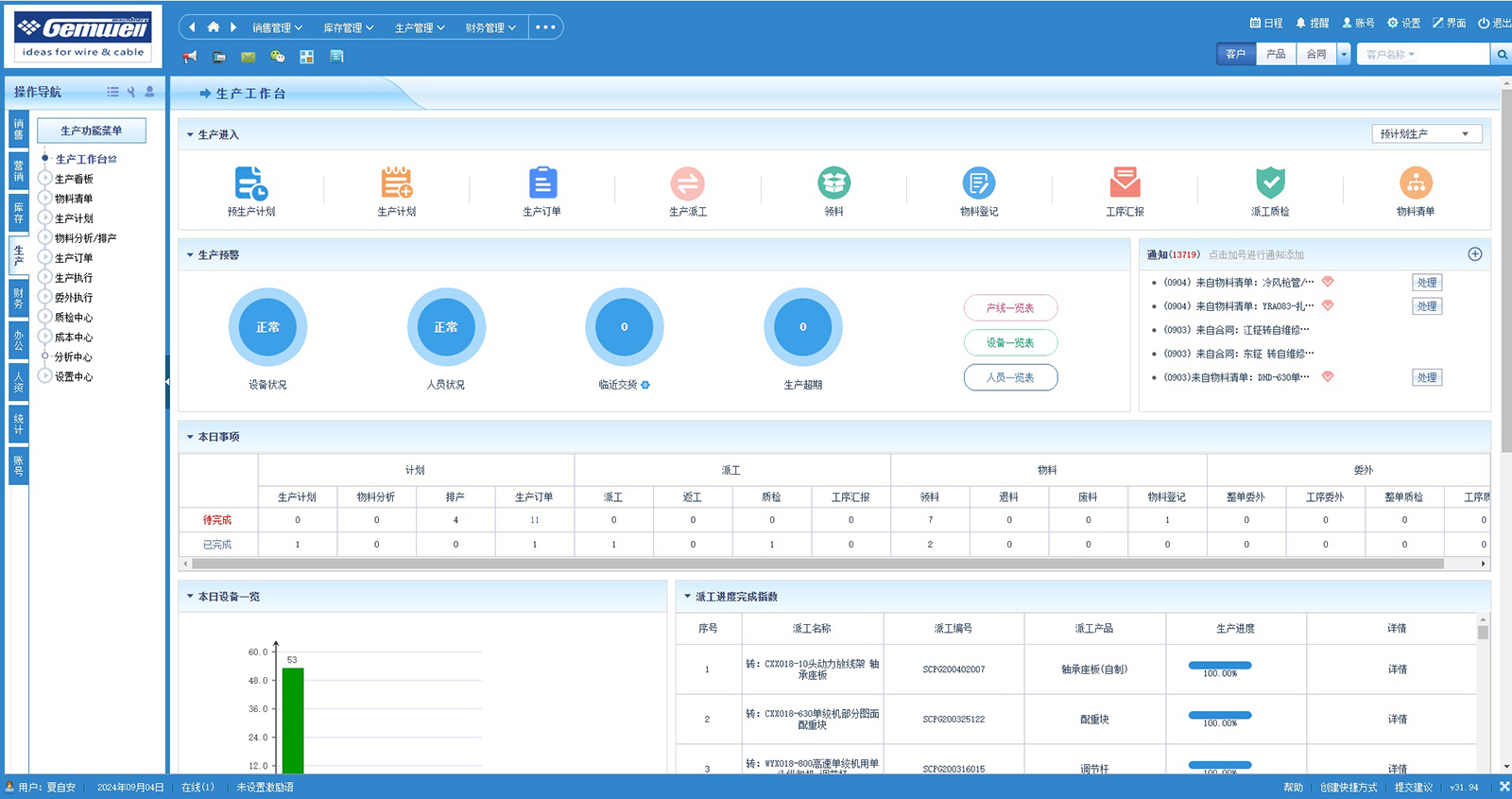Switch search type to 合同
This screenshot has height=799, width=1512.
(1316, 54)
